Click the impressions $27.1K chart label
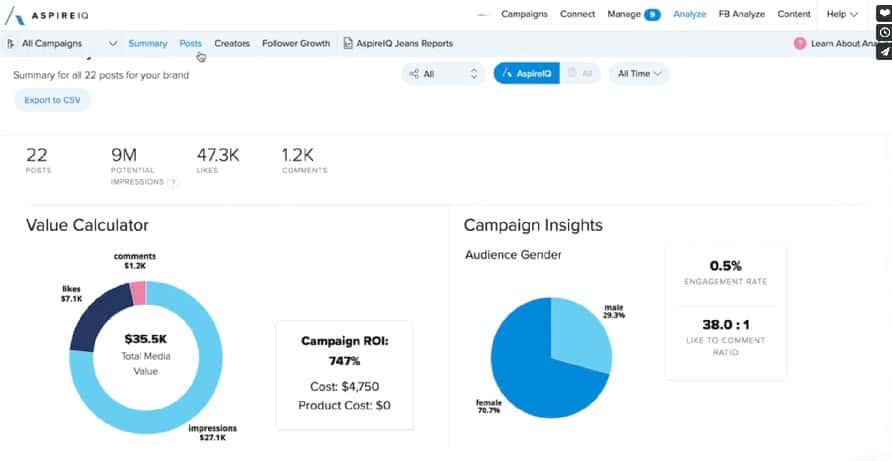Screen dimensions: 892x461 pyautogui.click(x=213, y=433)
